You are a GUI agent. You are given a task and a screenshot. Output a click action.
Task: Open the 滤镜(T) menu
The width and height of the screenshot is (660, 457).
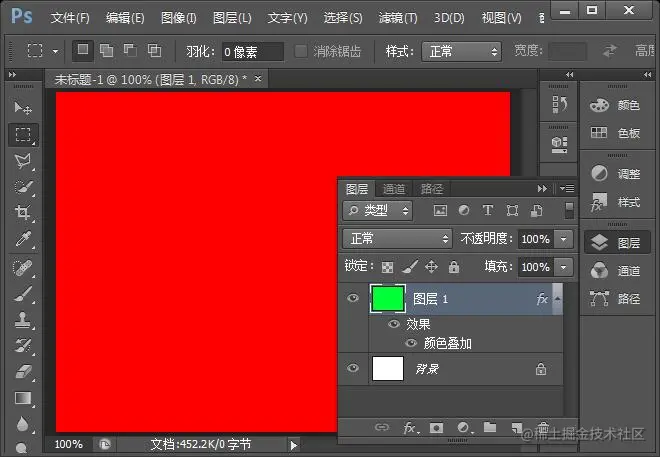pyautogui.click(x=397, y=18)
